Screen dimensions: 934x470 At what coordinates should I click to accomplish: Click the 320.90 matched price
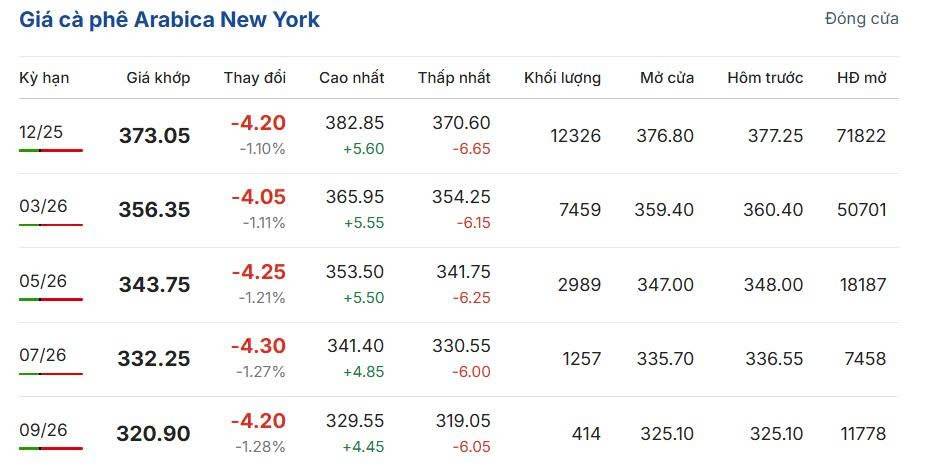click(153, 434)
